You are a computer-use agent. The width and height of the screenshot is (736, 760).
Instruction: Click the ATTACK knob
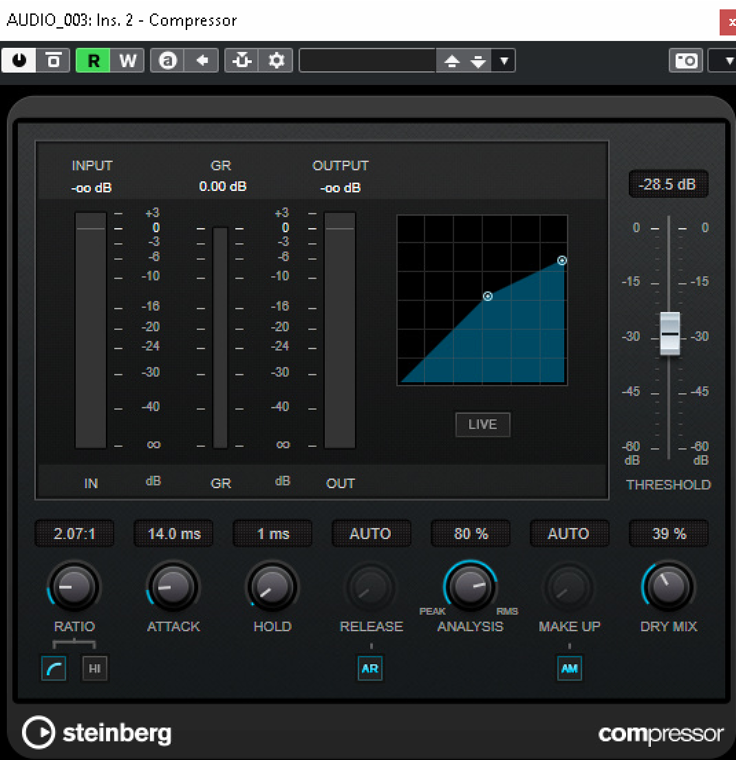(x=173, y=586)
